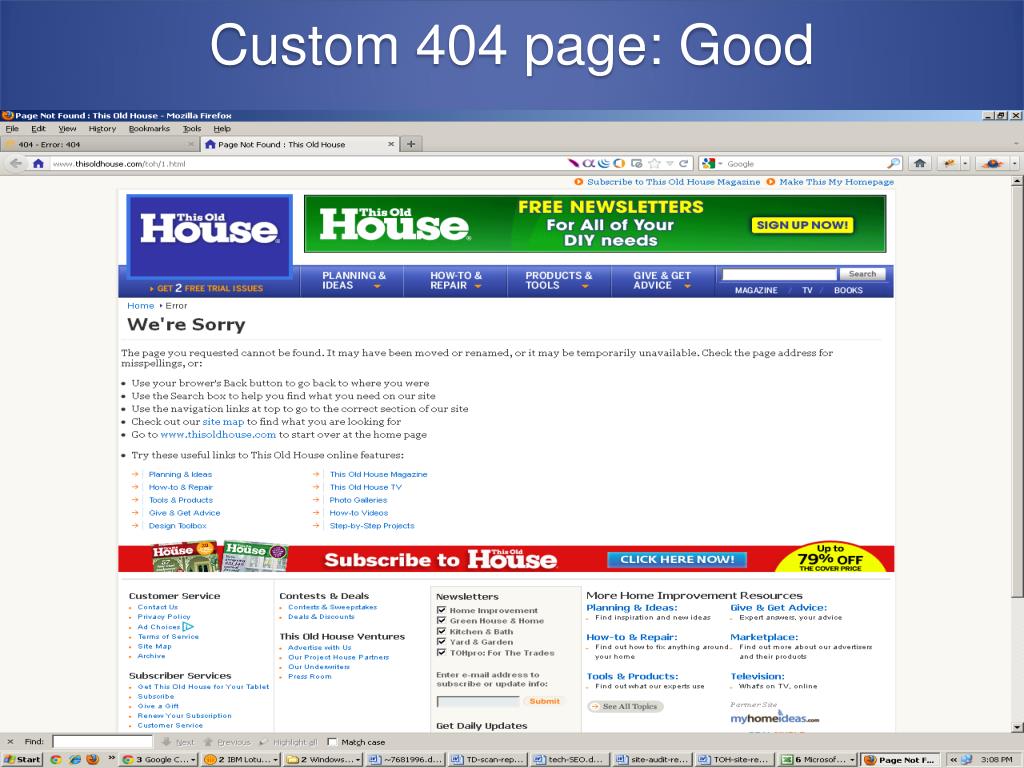Click the site Search button

click(x=862, y=274)
